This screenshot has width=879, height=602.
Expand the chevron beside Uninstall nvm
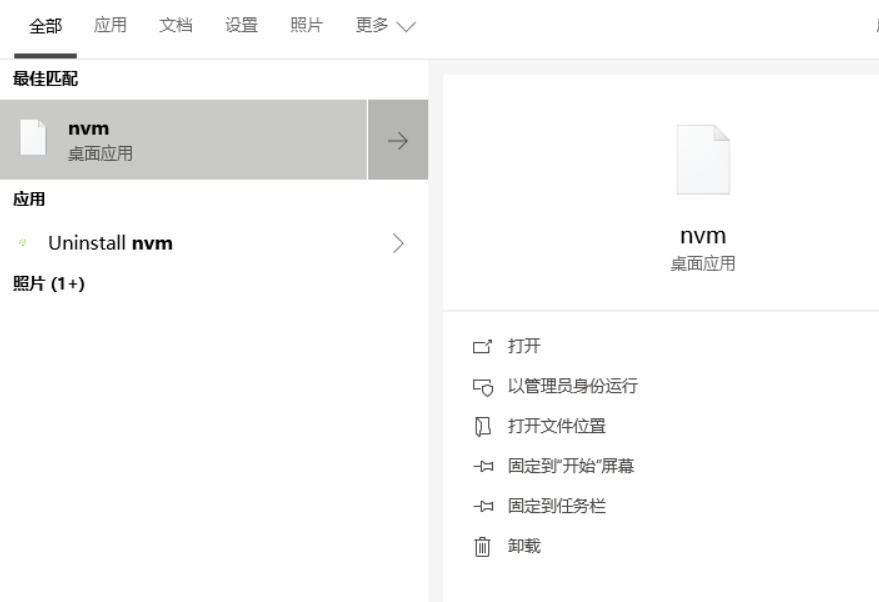[398, 243]
